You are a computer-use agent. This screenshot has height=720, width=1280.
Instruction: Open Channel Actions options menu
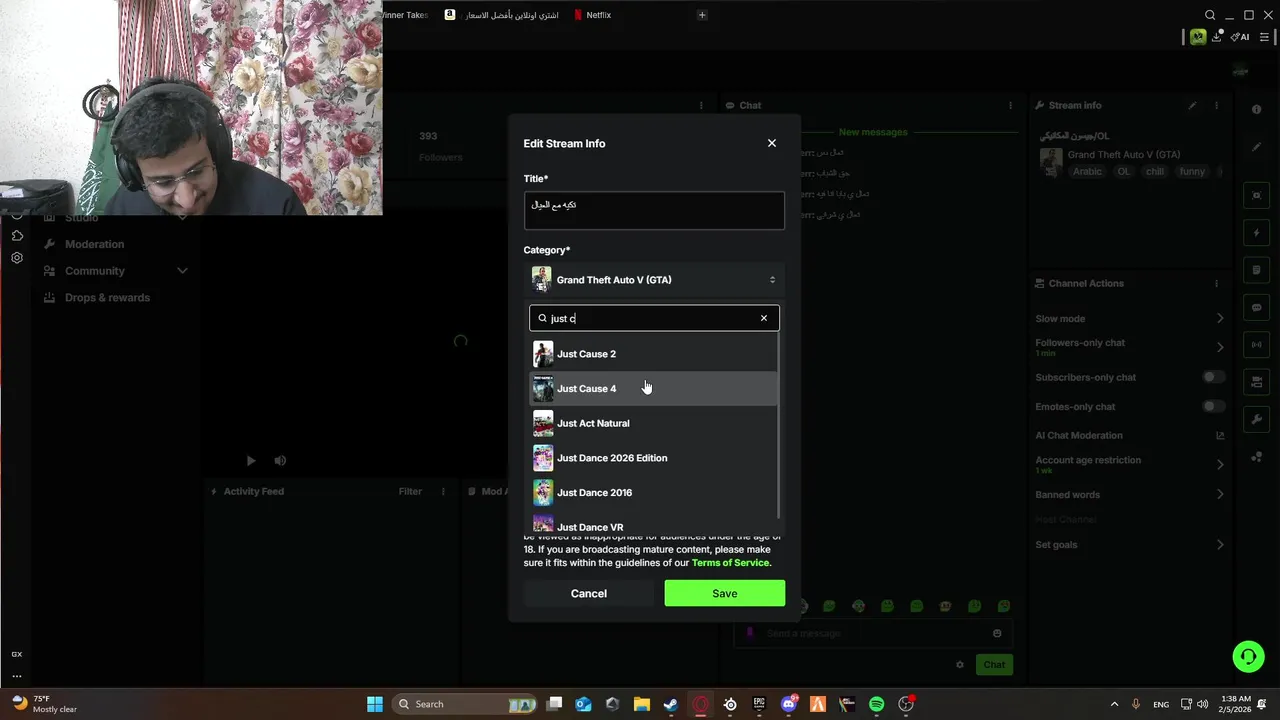click(1217, 283)
